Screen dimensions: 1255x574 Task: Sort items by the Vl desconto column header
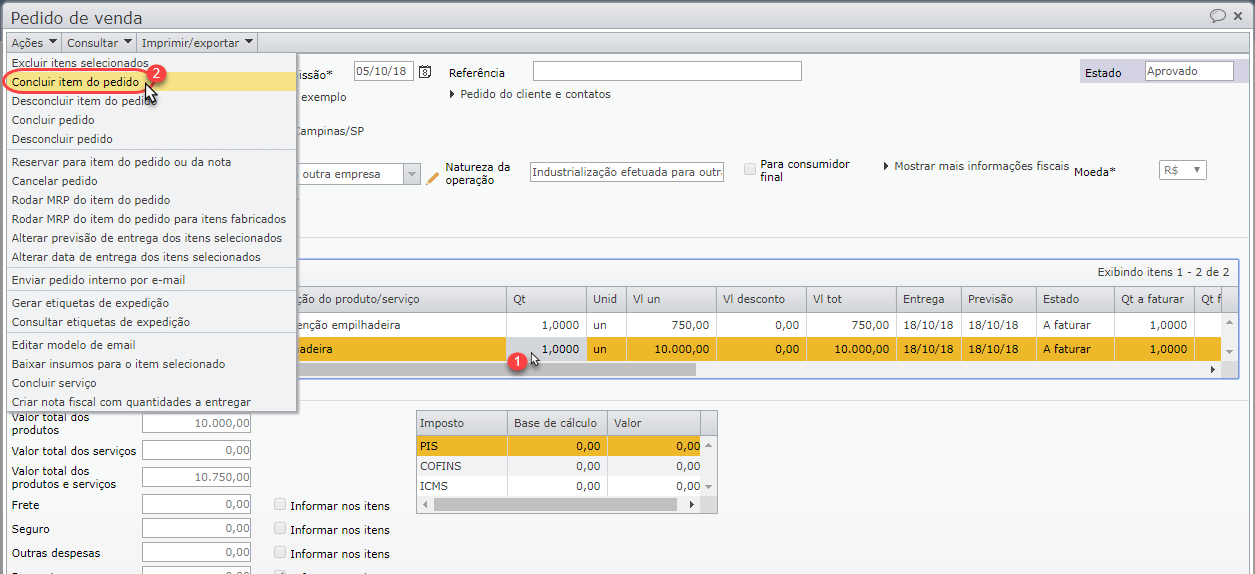761,299
